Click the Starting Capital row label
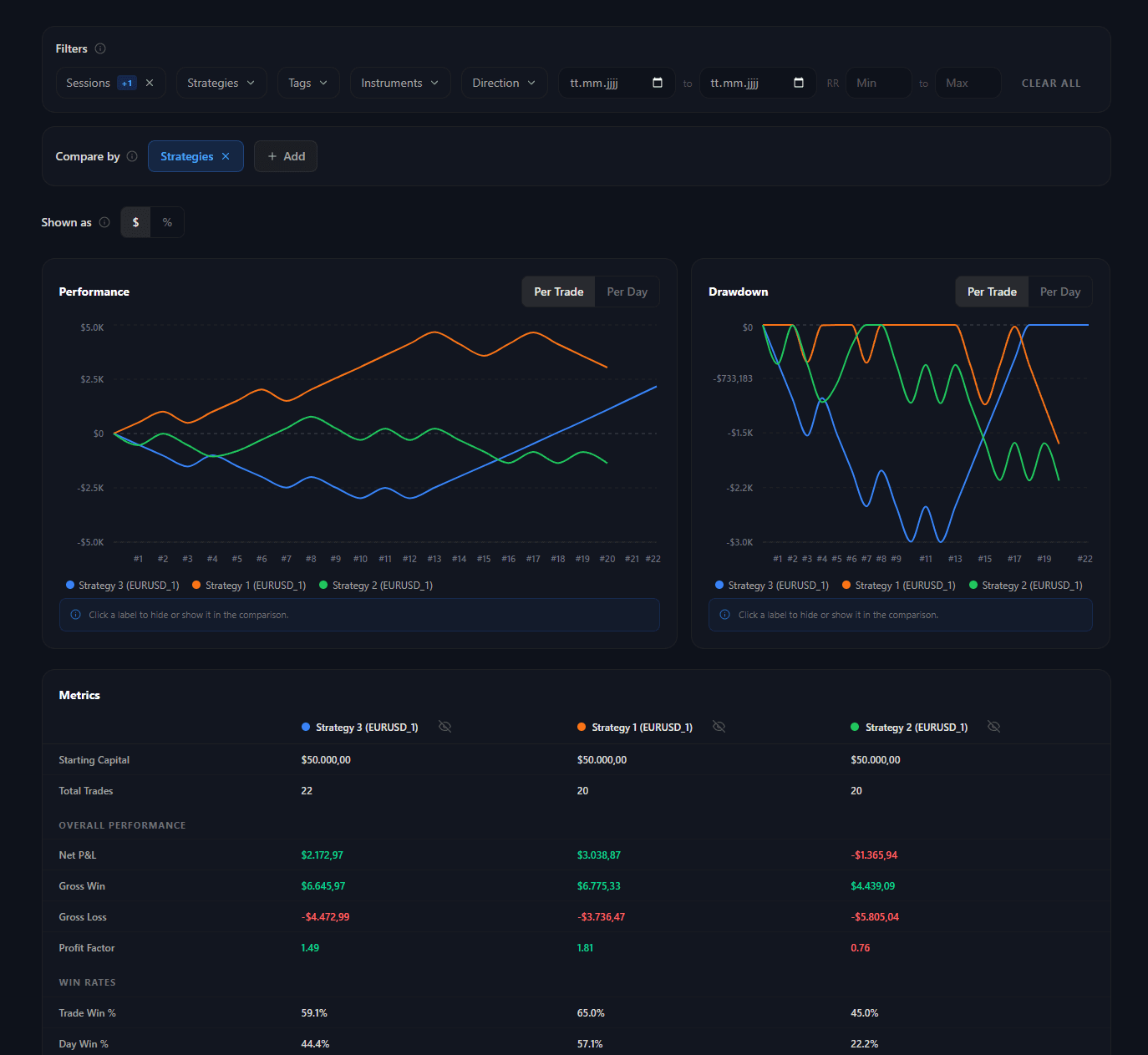This screenshot has width=1148, height=1055. [x=94, y=760]
